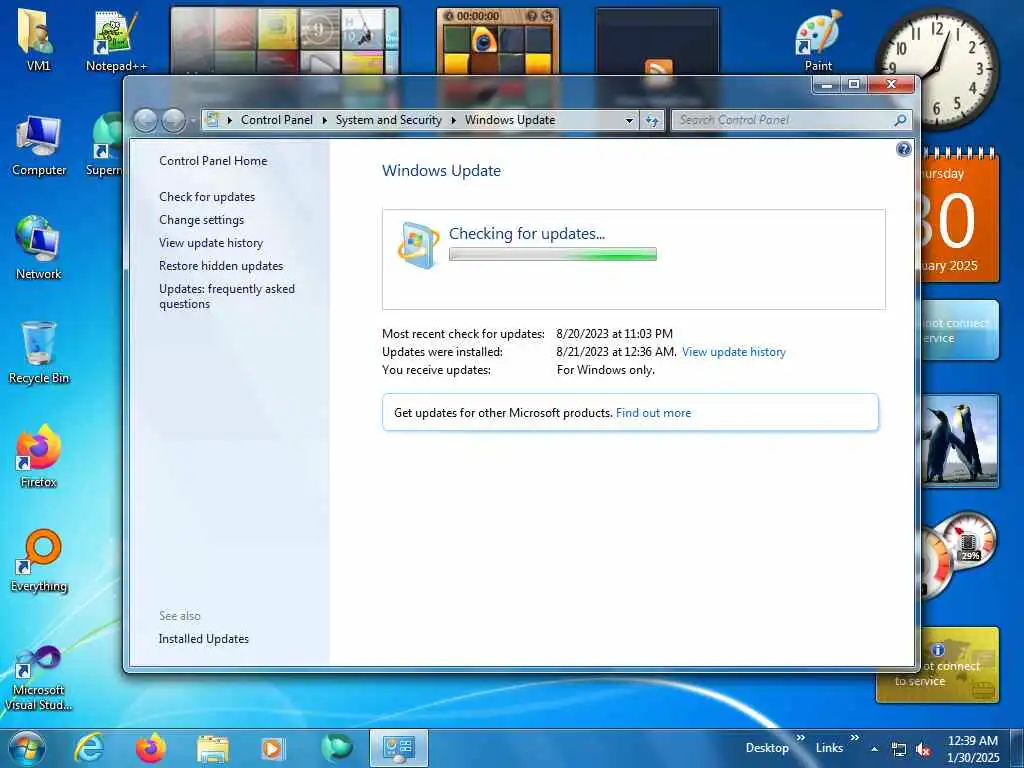The width and height of the screenshot is (1024, 768).
Task: Open Paint desktop shortcut
Action: 818,40
